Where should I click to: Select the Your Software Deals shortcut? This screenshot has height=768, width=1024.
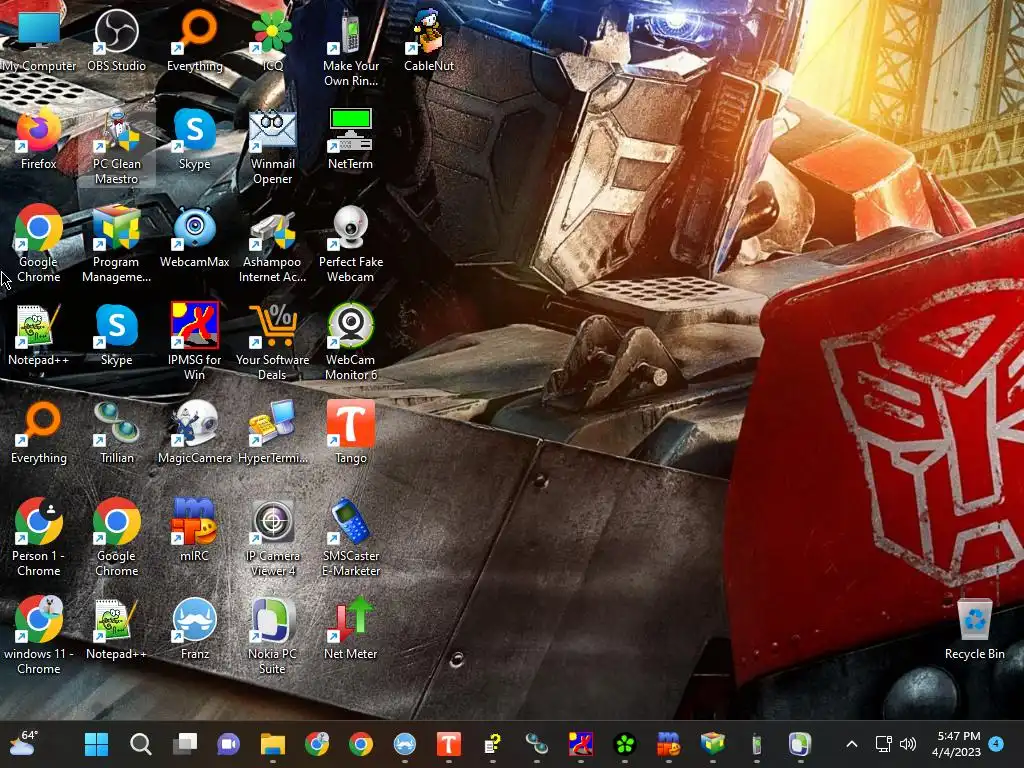[x=272, y=341]
